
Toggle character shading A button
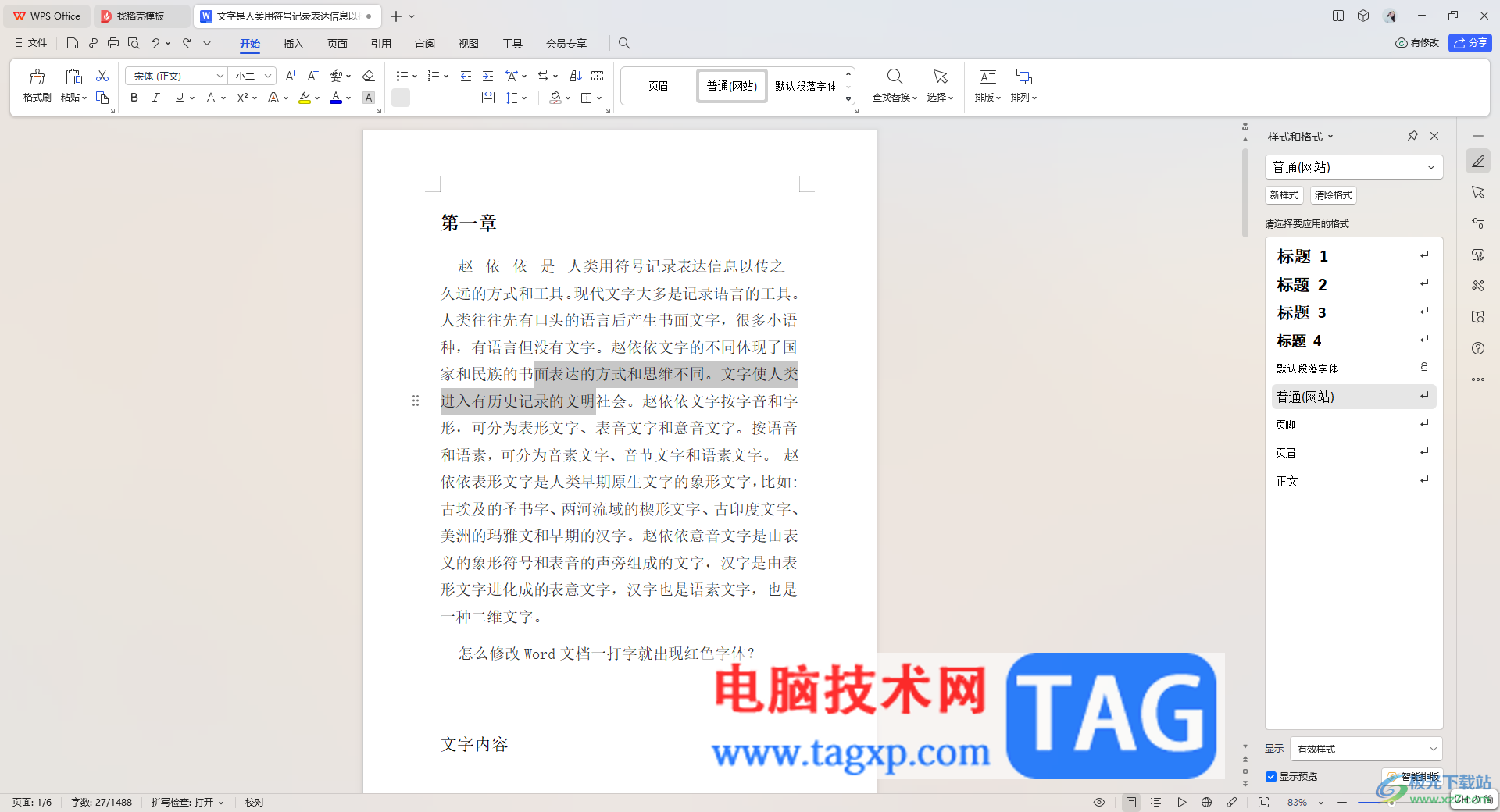click(369, 98)
